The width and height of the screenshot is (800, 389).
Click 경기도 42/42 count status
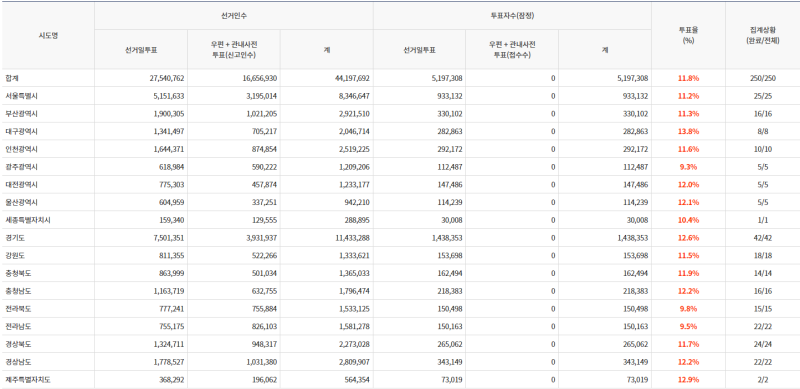[x=762, y=238]
